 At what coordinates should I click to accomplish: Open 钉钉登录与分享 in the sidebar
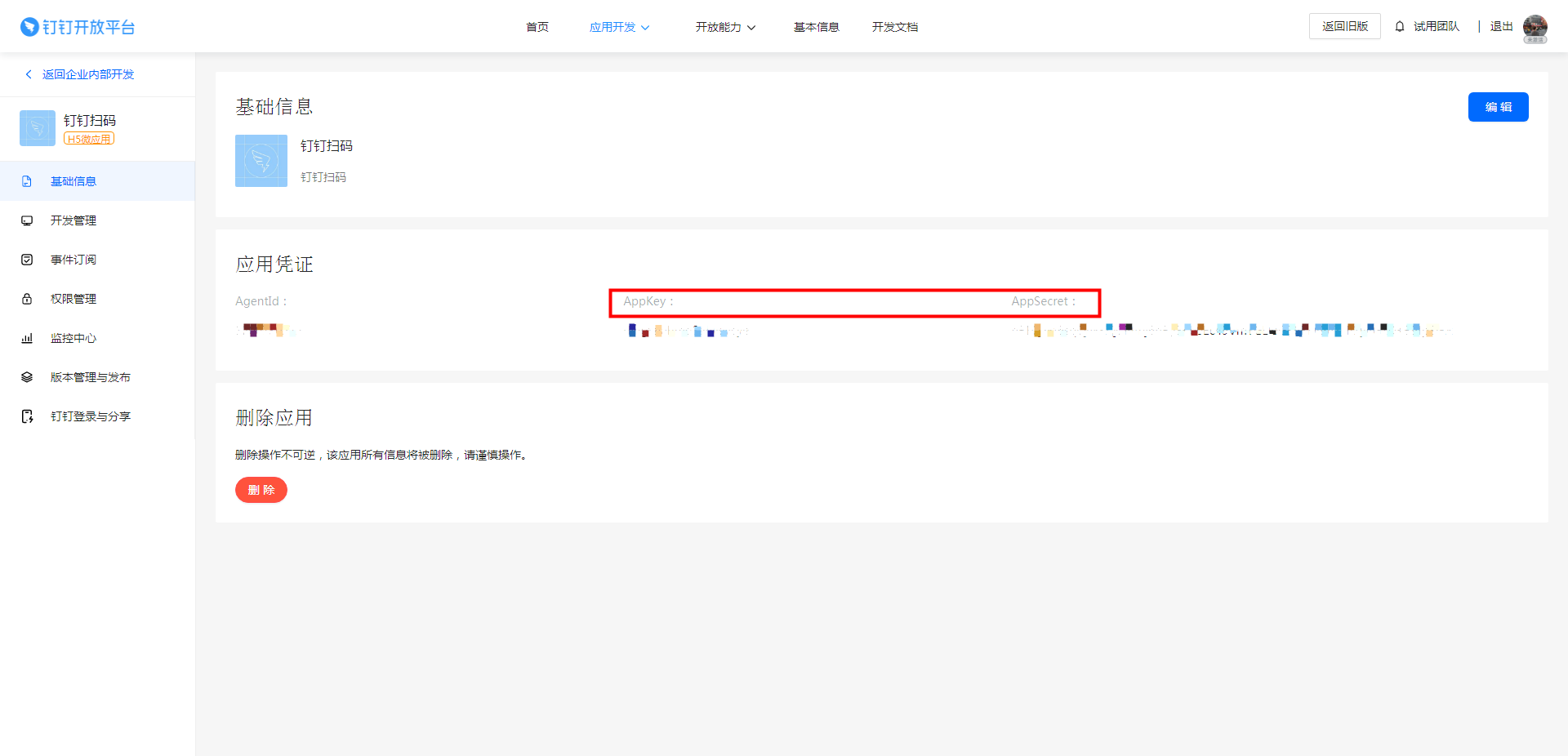pos(97,416)
